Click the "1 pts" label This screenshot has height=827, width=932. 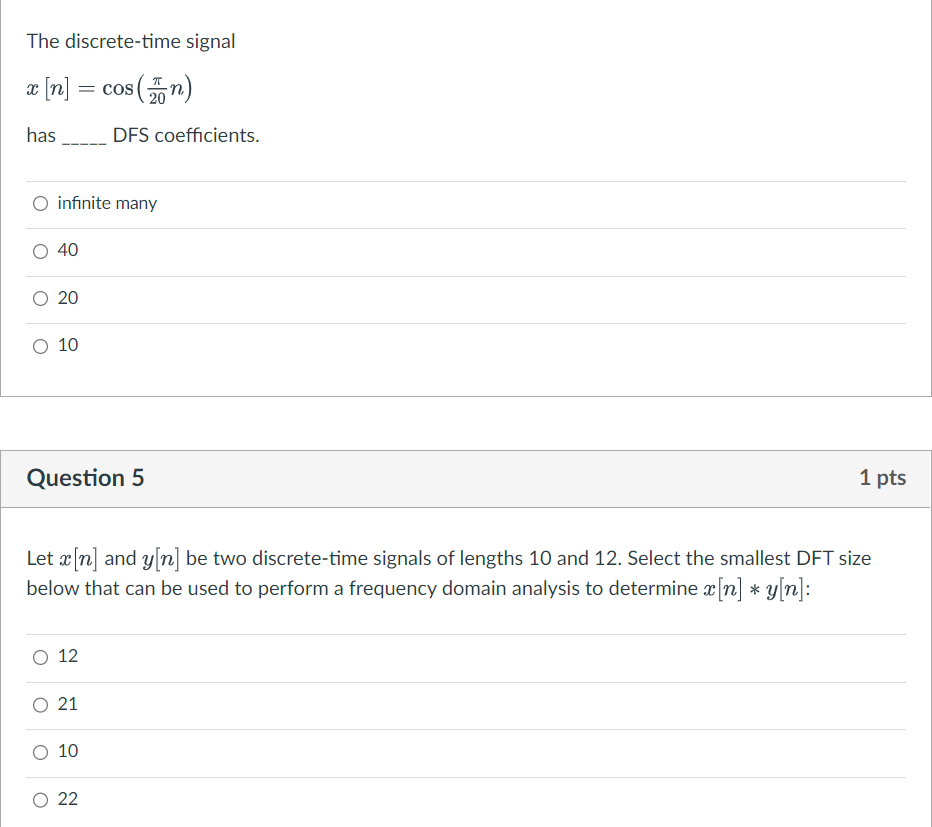(882, 478)
